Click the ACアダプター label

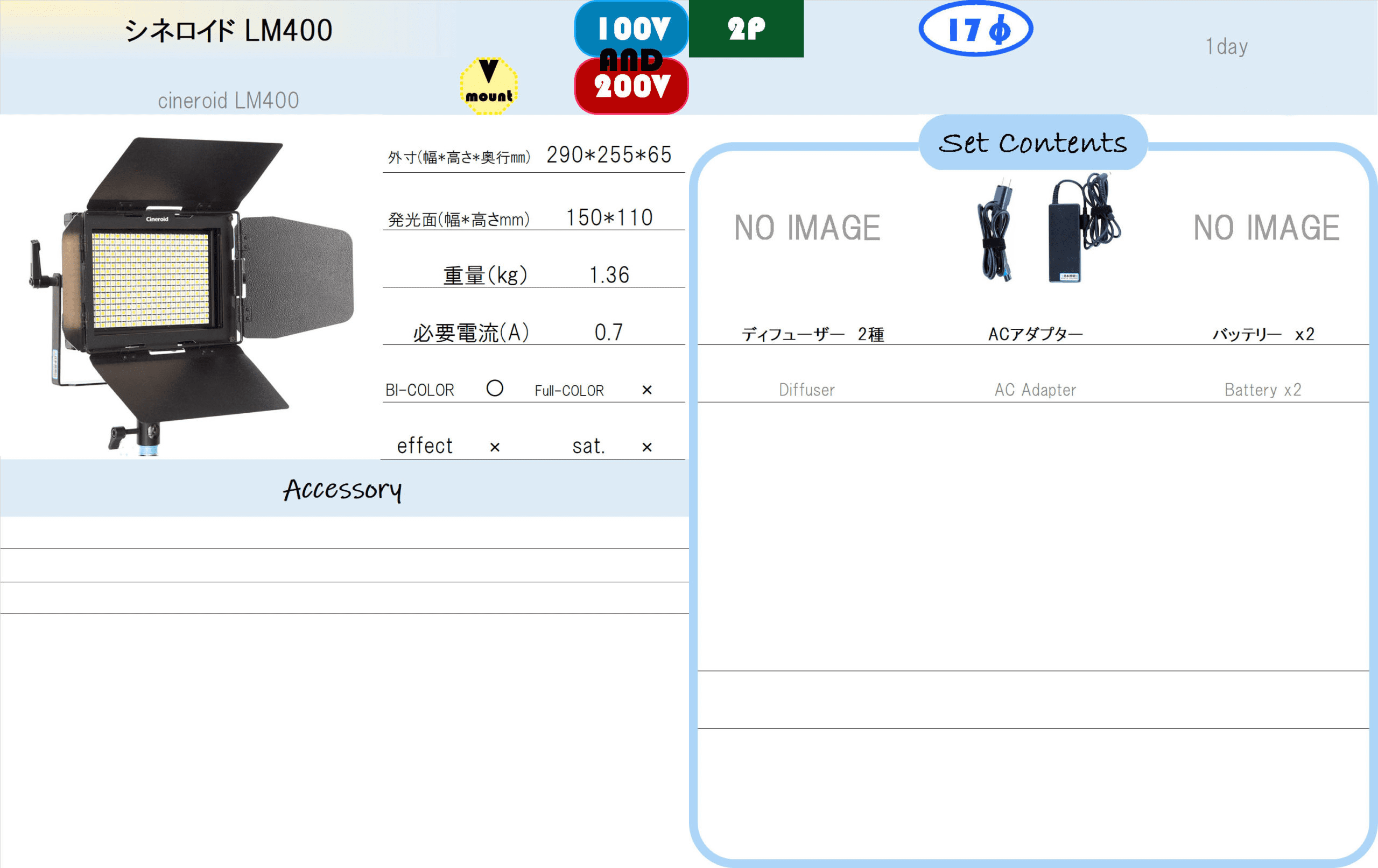1035,334
